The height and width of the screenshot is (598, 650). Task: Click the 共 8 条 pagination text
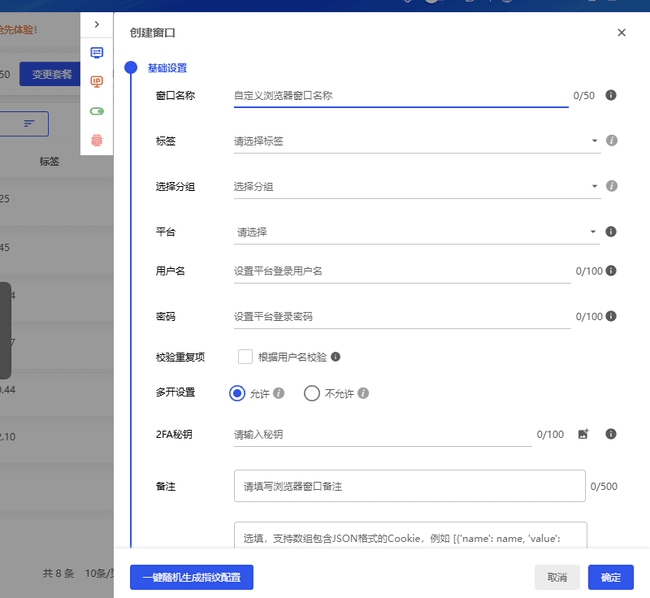(x=58, y=574)
